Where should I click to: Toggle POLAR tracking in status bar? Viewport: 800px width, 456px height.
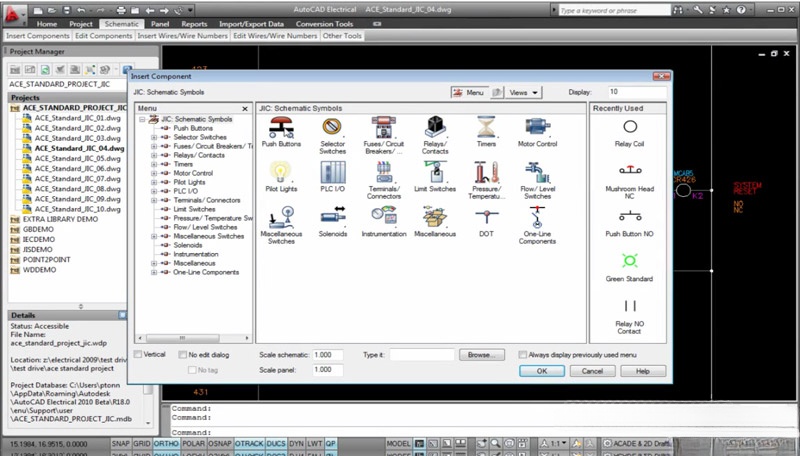tap(193, 444)
